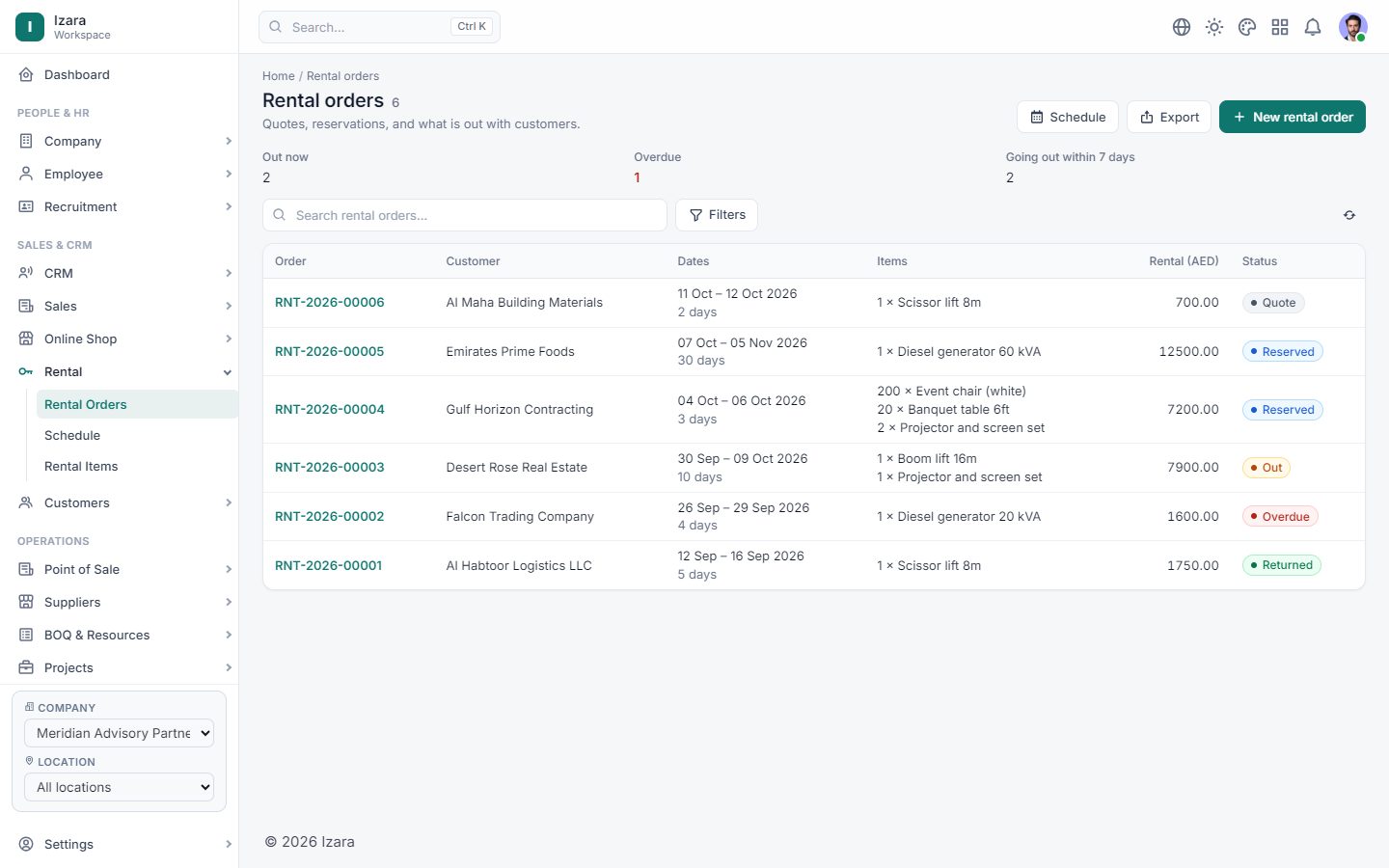The width and height of the screenshot is (1389, 868).
Task: Open order RNT-2026-00006
Action: [330, 302]
